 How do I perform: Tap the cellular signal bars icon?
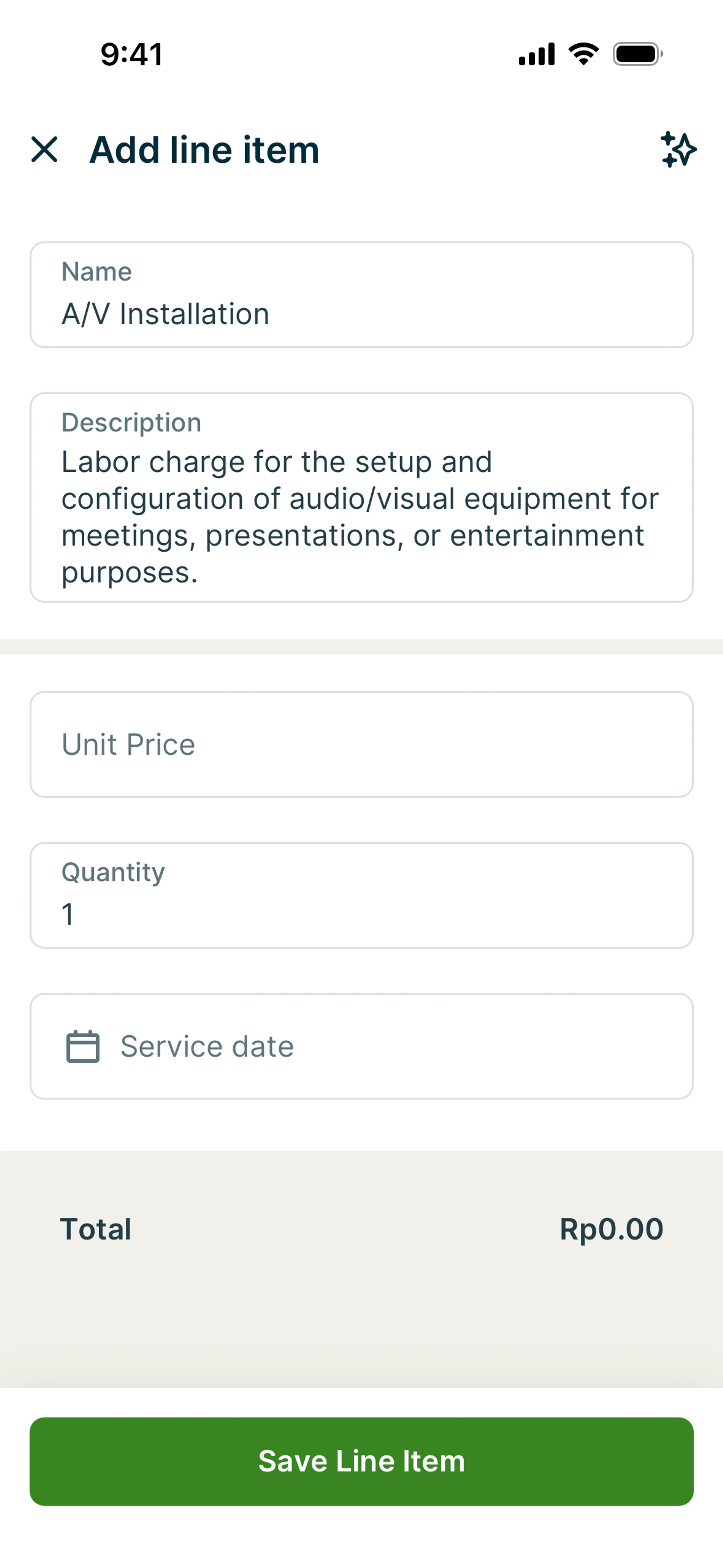tap(536, 54)
